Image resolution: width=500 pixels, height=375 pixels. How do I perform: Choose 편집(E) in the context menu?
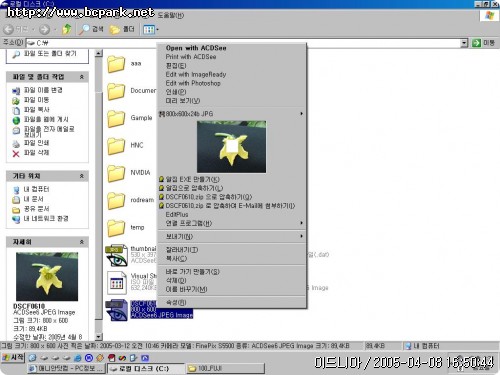[x=232, y=66]
